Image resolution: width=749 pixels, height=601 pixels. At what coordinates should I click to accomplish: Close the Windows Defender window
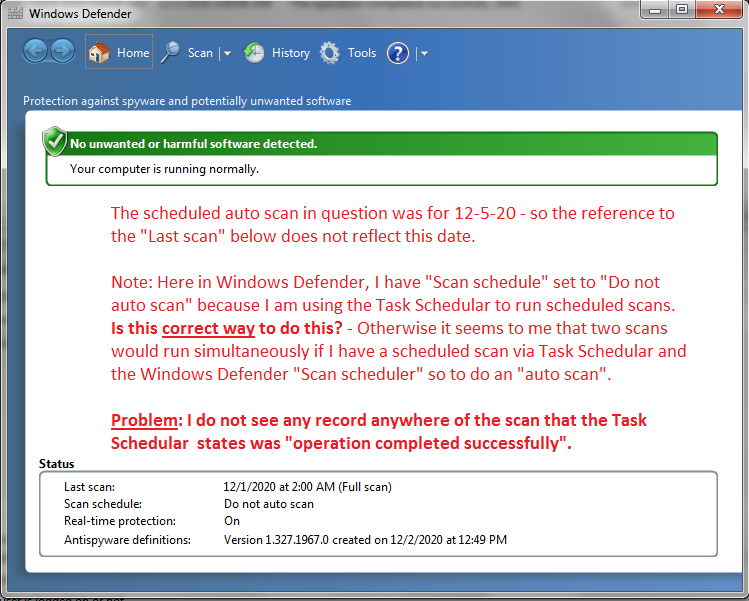tap(719, 10)
